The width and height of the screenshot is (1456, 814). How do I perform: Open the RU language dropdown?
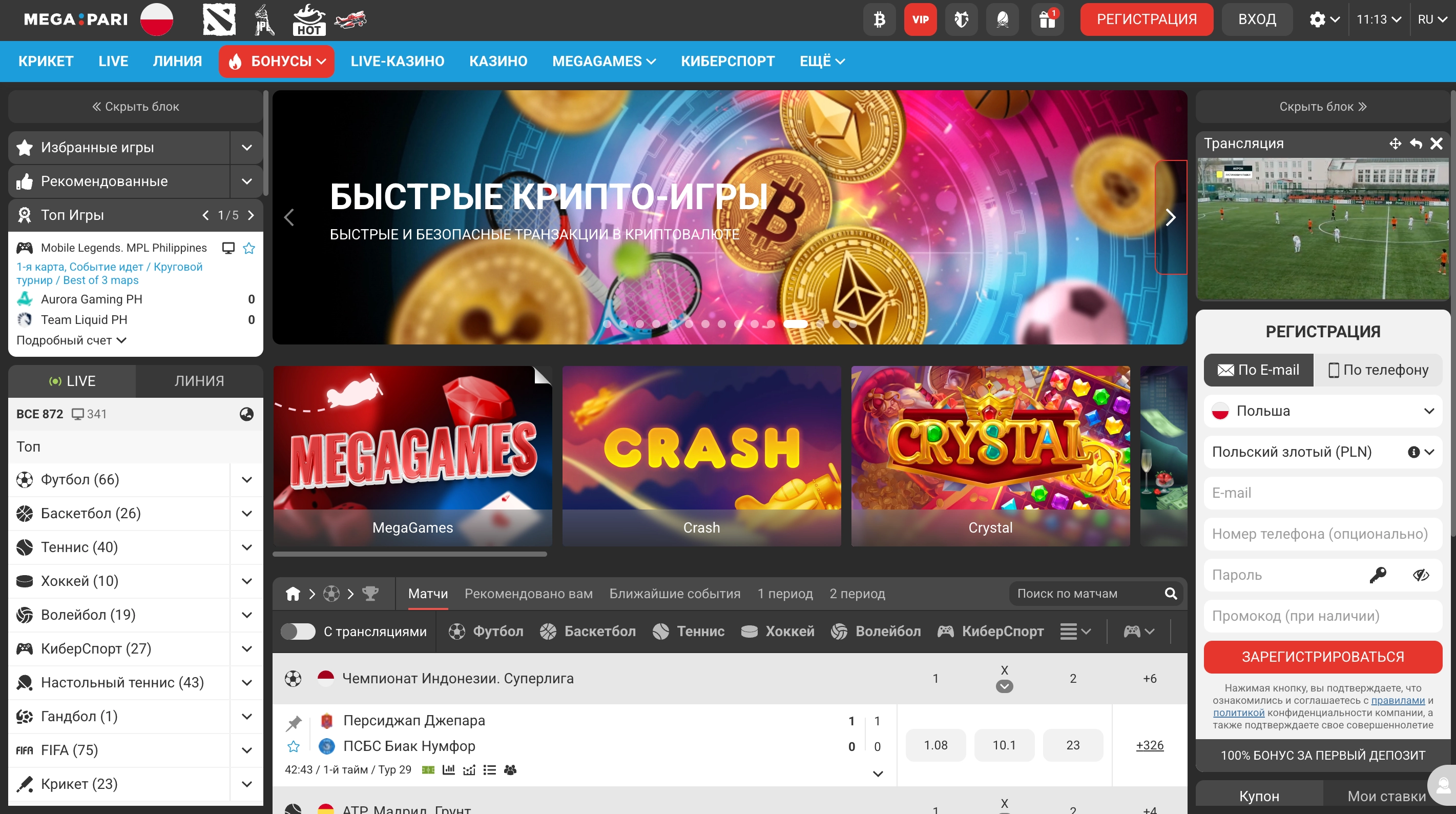point(1432,20)
